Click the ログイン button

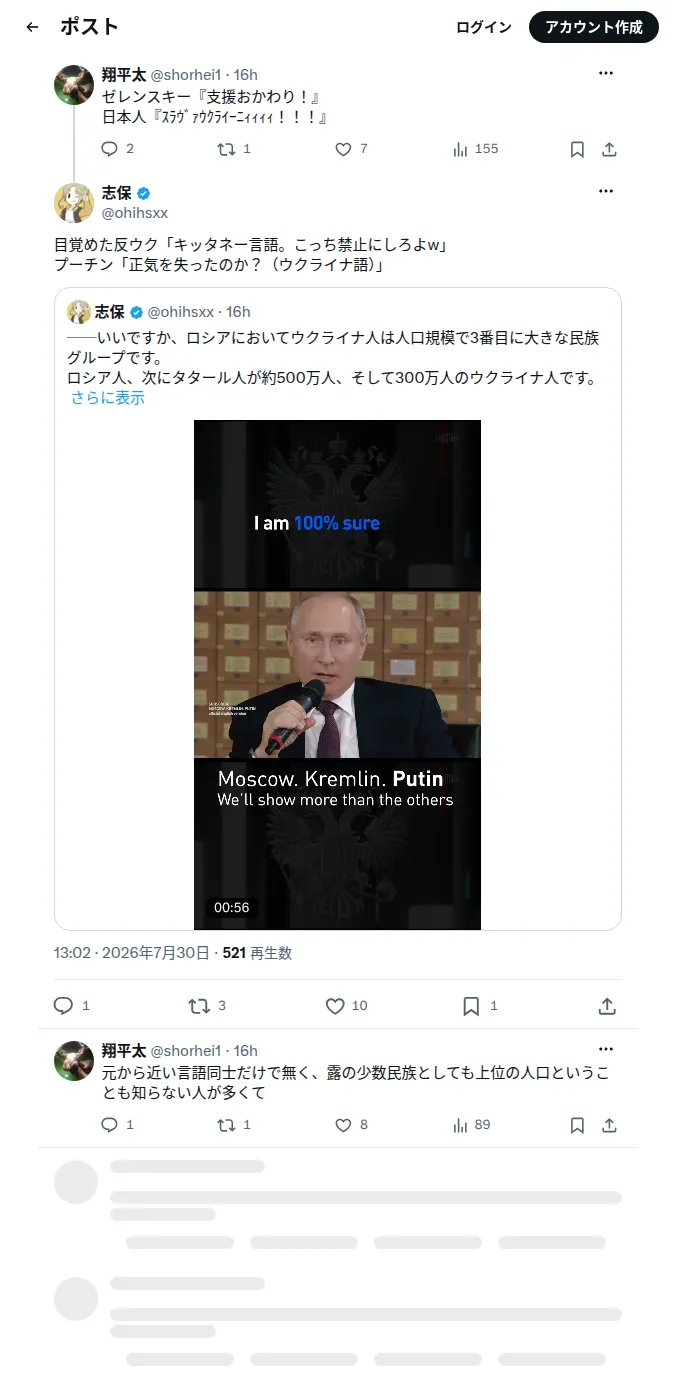pos(484,27)
